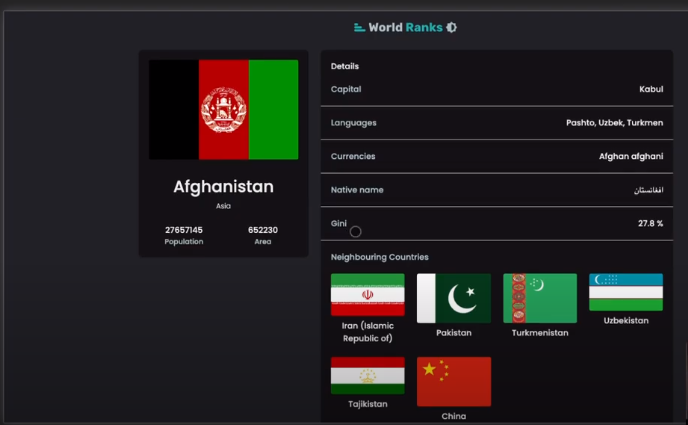Open the Turkmenistan neighbour flag
688x425 pixels.
coord(540,298)
